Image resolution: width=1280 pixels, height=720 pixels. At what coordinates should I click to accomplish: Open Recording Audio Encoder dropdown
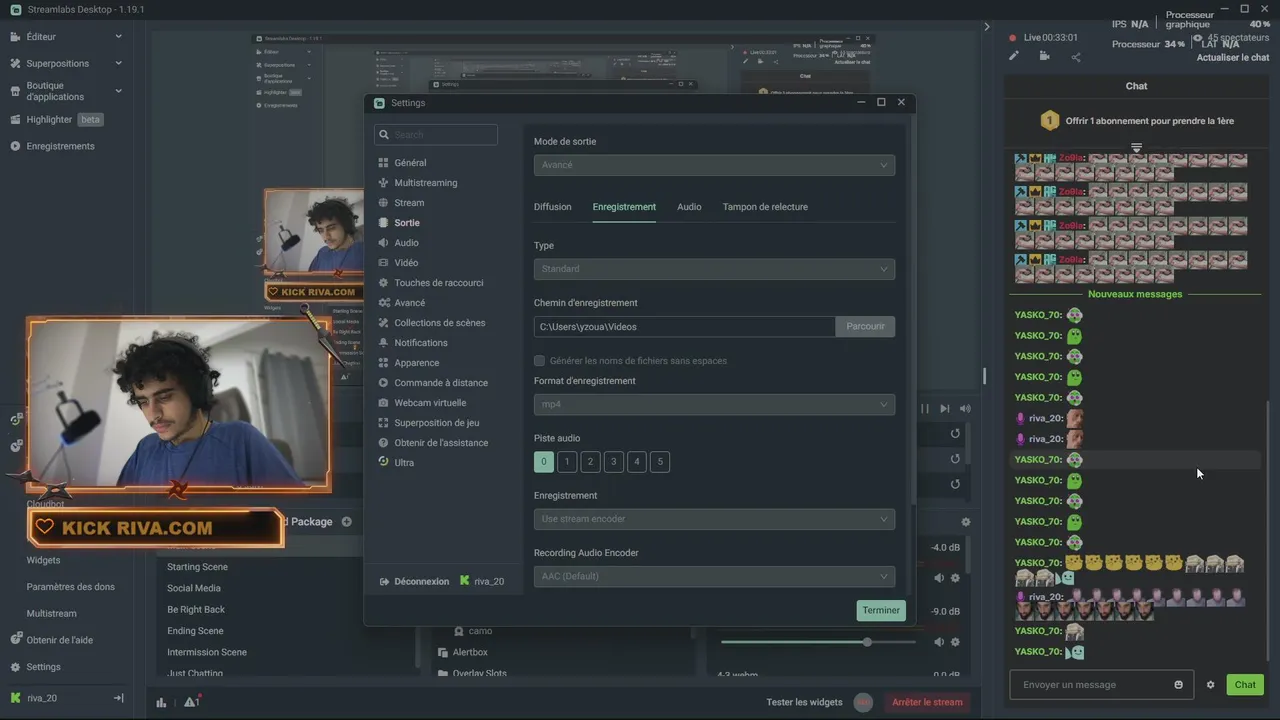[714, 576]
